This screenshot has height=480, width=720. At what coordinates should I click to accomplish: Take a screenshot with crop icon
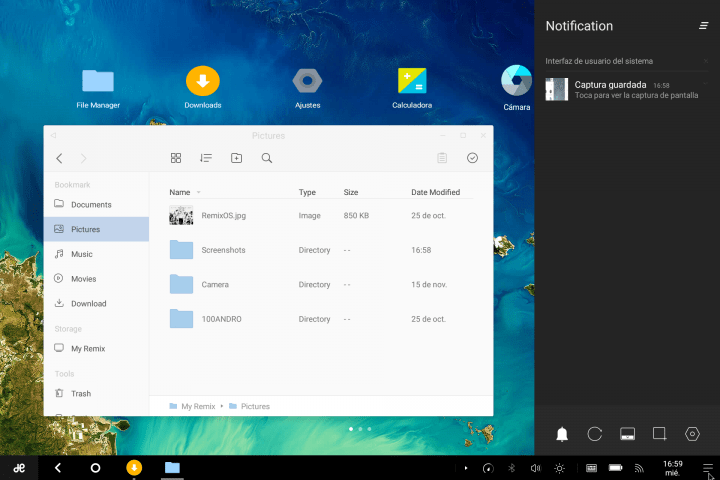point(660,434)
